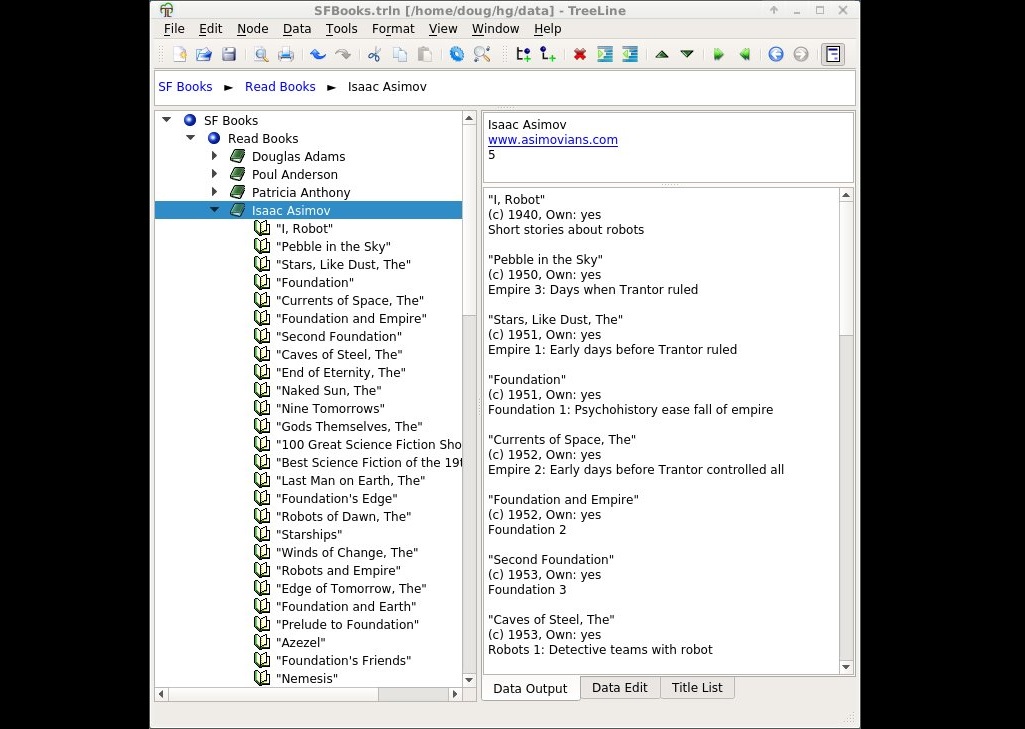Delete the node with red X icon
This screenshot has height=729, width=1025.
[x=580, y=54]
